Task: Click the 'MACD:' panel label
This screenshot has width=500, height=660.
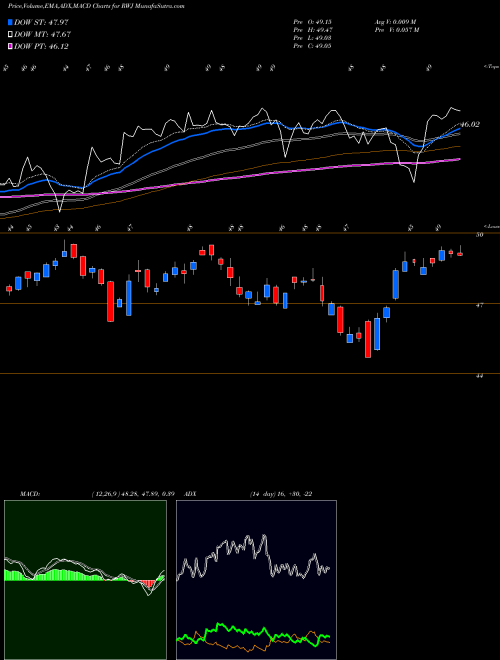Action: (x=30, y=494)
